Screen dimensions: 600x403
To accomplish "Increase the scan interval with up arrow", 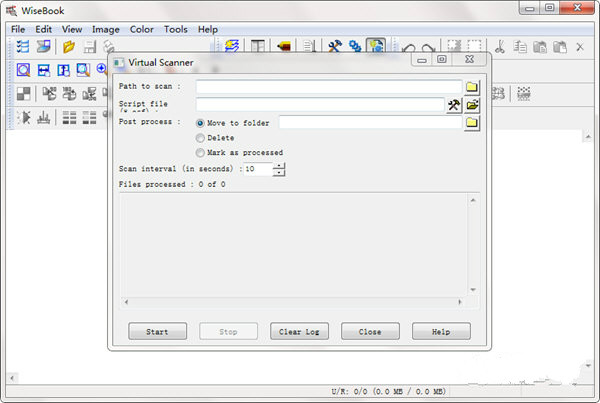I will pyautogui.click(x=279, y=165).
